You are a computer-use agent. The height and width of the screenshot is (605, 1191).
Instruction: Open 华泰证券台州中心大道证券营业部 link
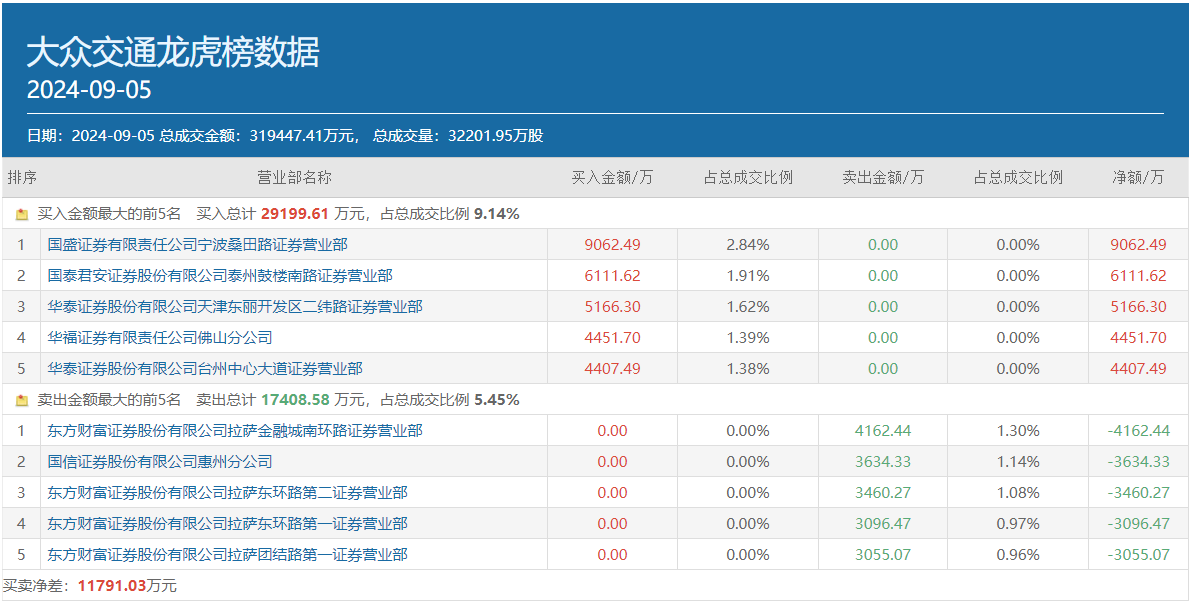coord(205,369)
